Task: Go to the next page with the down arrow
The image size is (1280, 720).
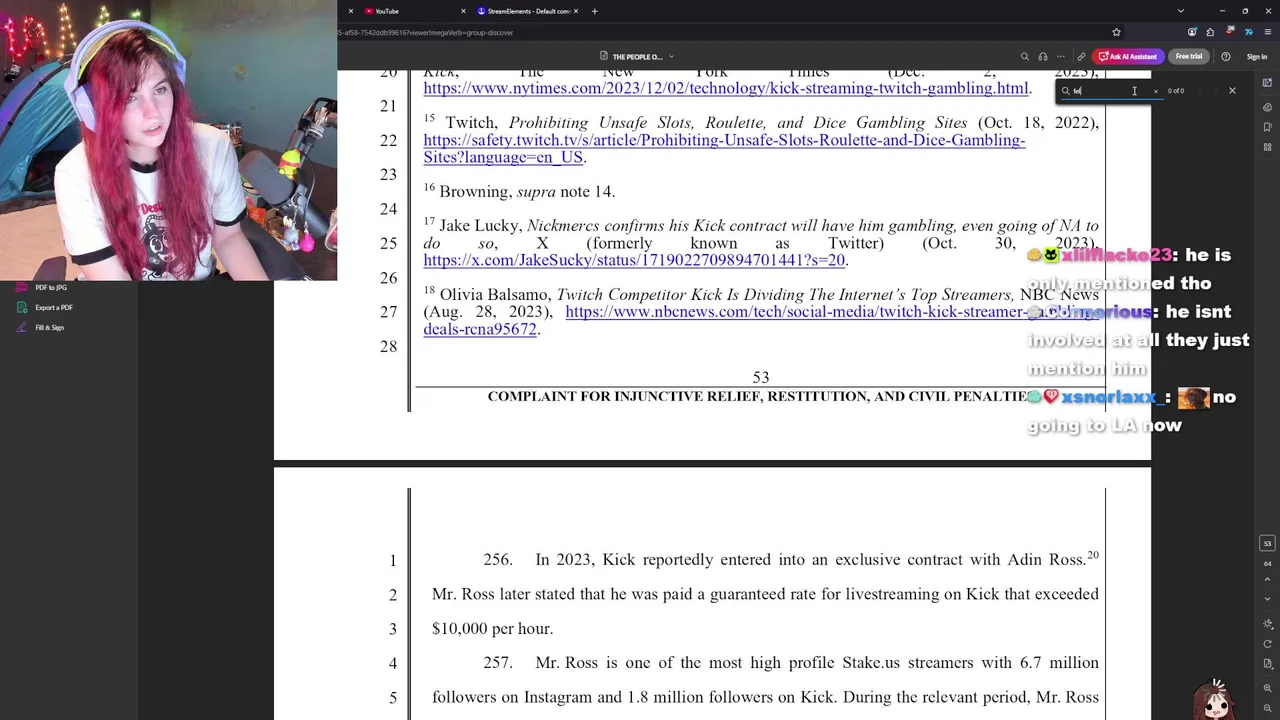Action: tap(1268, 598)
